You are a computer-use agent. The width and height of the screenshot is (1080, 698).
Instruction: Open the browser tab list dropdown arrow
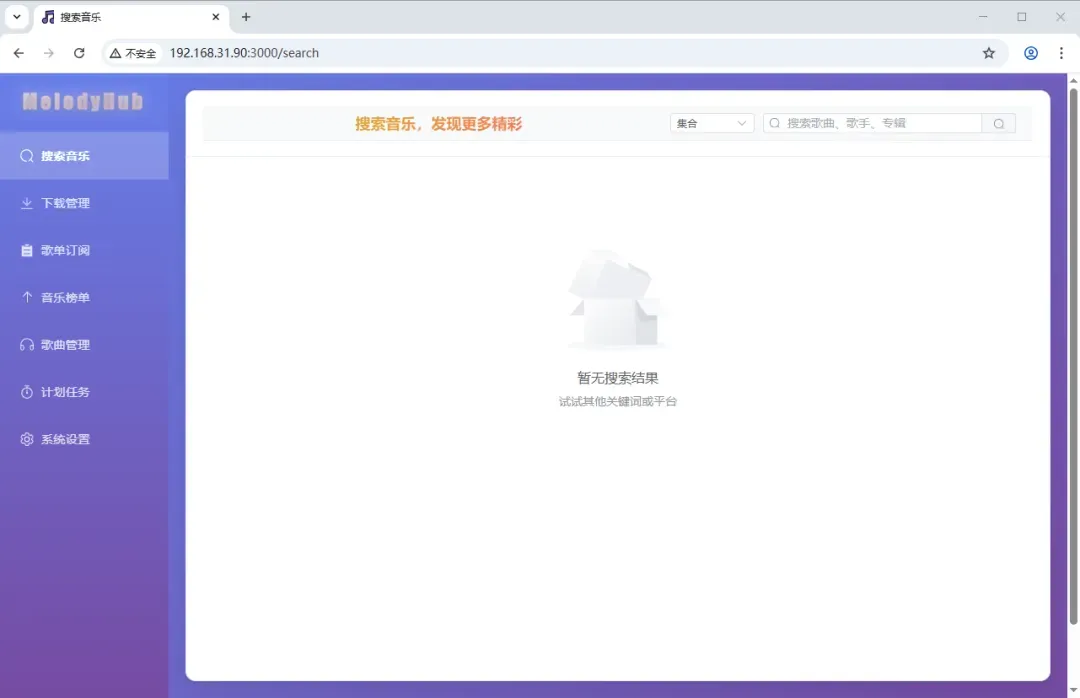(17, 17)
